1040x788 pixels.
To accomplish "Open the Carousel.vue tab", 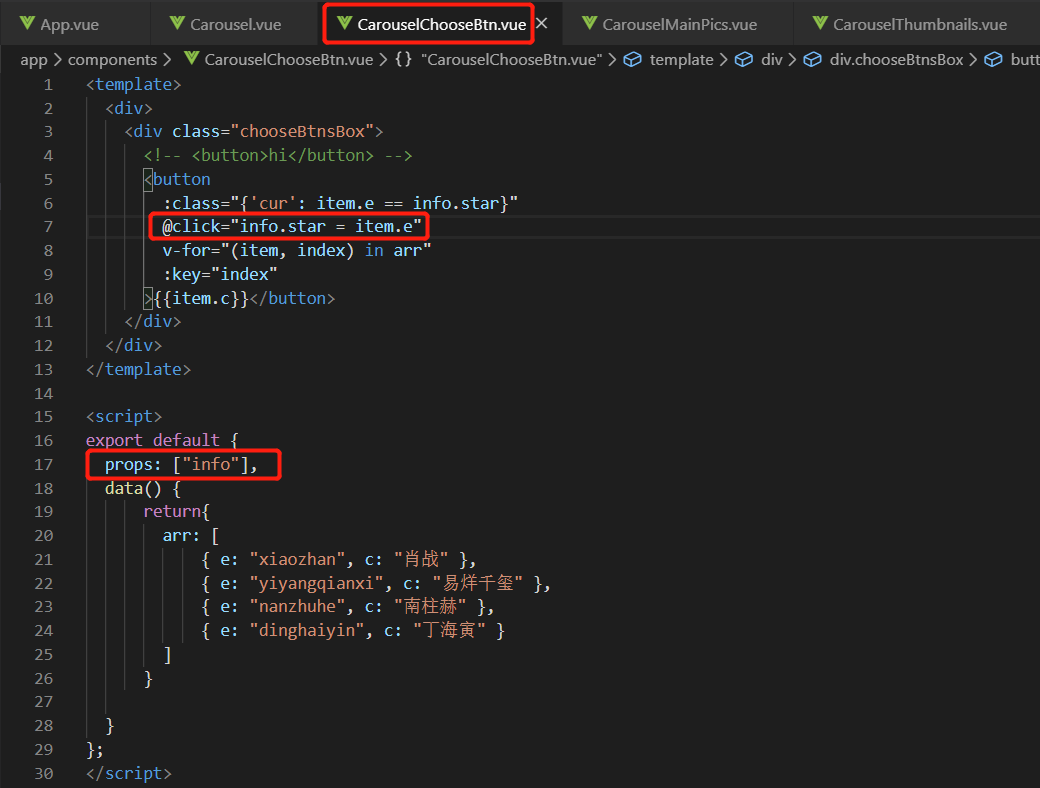I will pyautogui.click(x=235, y=25).
